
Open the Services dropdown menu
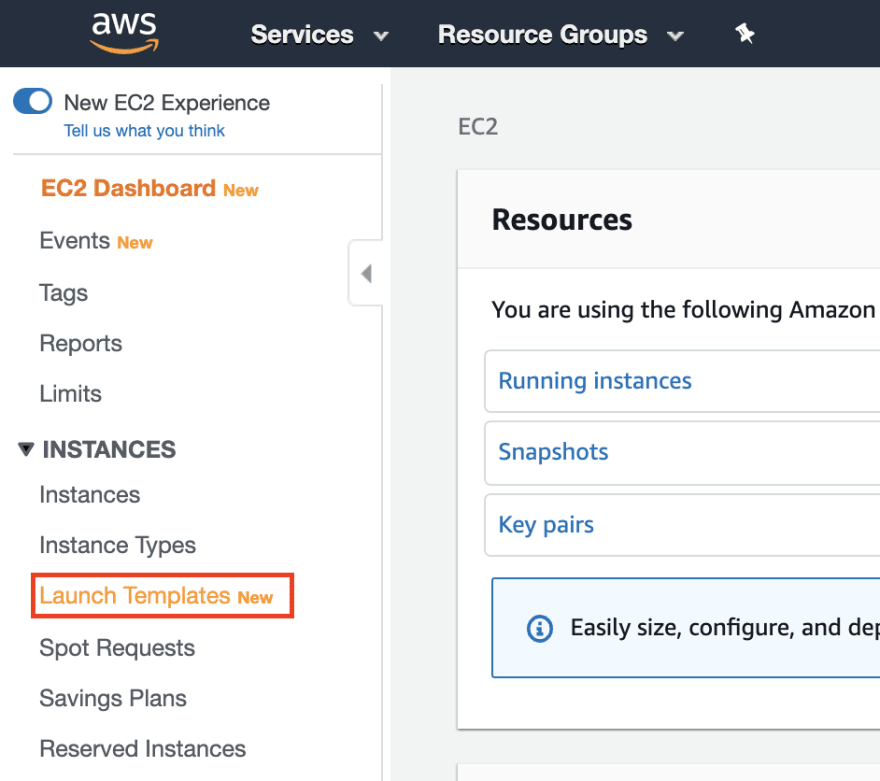point(319,35)
